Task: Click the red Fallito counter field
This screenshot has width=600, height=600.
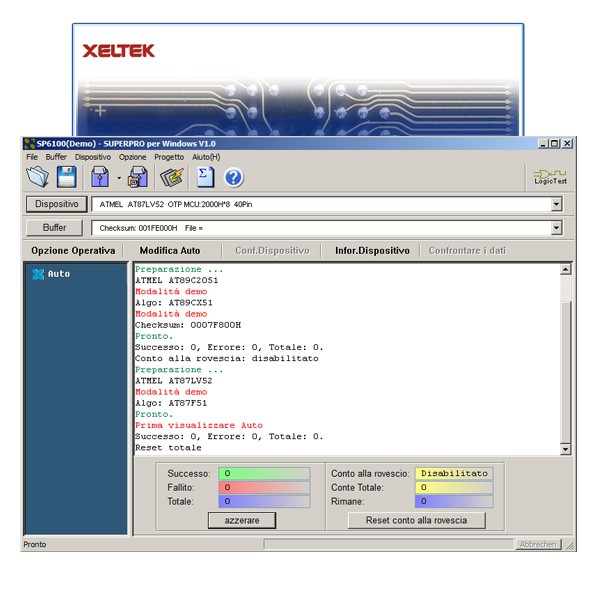Action: pyautogui.click(x=264, y=488)
